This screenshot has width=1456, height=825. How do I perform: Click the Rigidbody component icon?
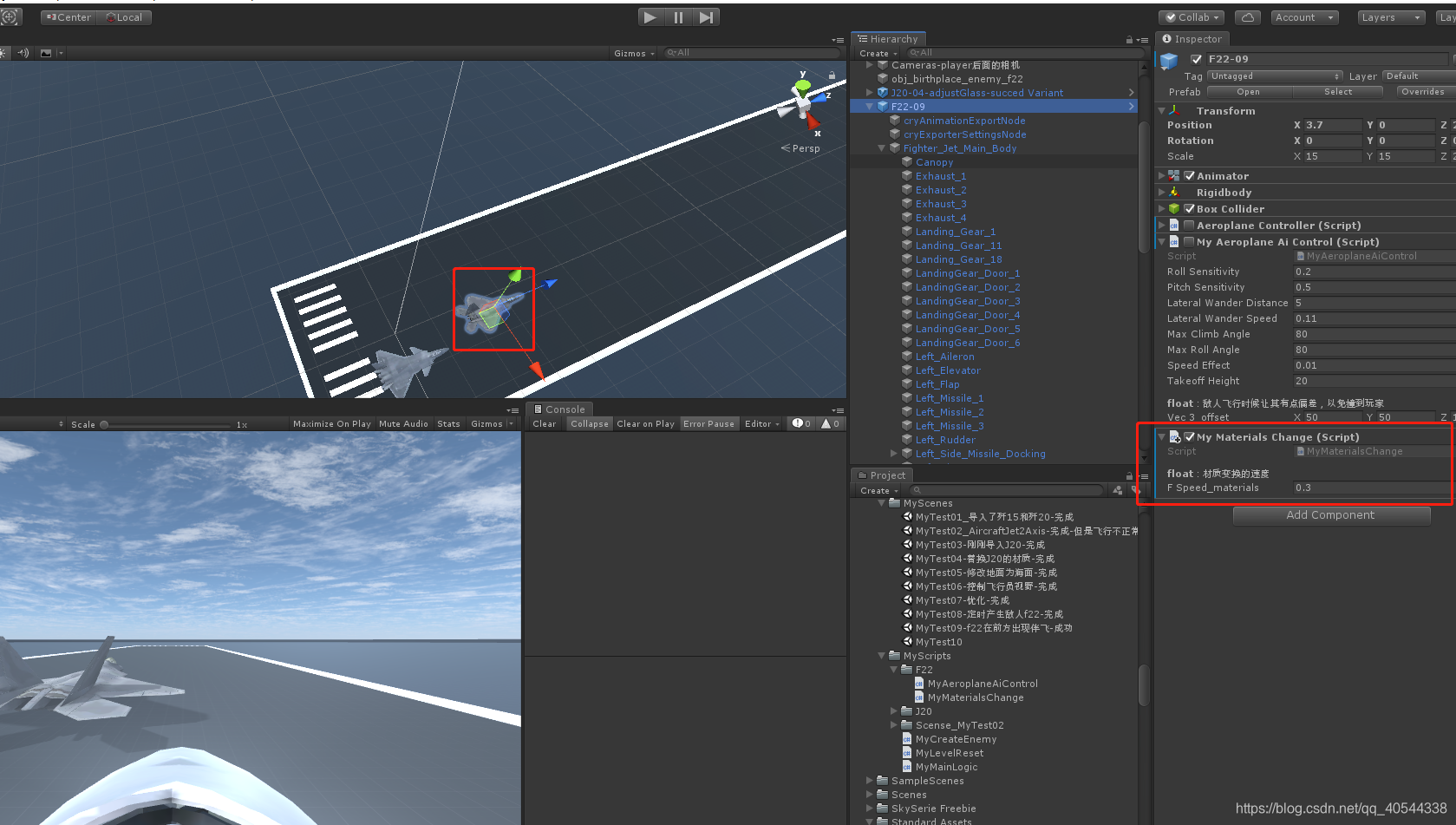coord(1174,193)
